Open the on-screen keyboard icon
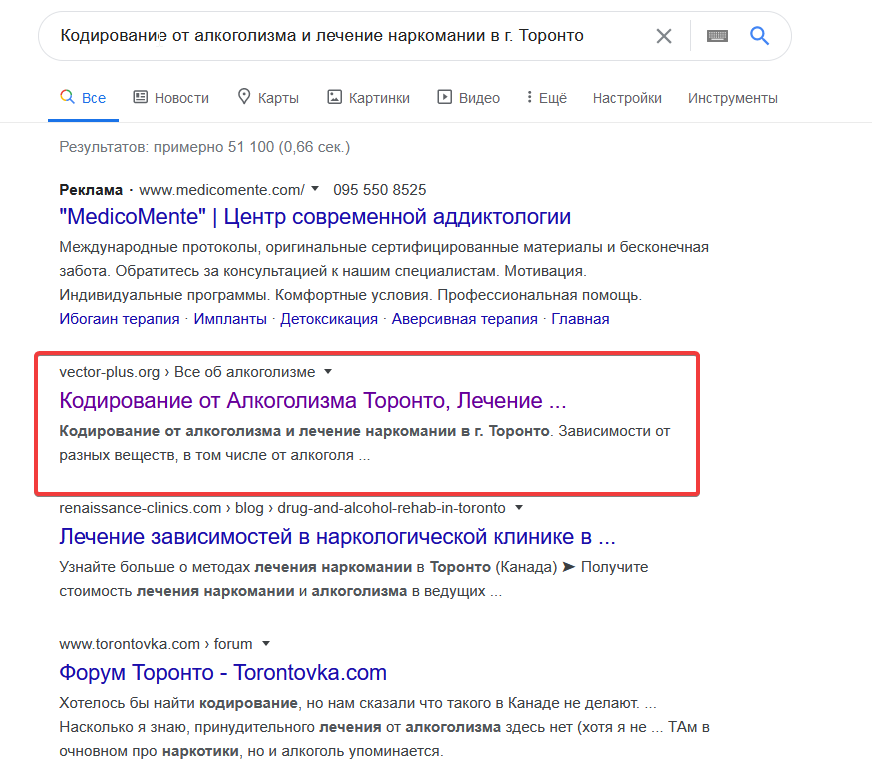The height and width of the screenshot is (784, 872). point(717,36)
